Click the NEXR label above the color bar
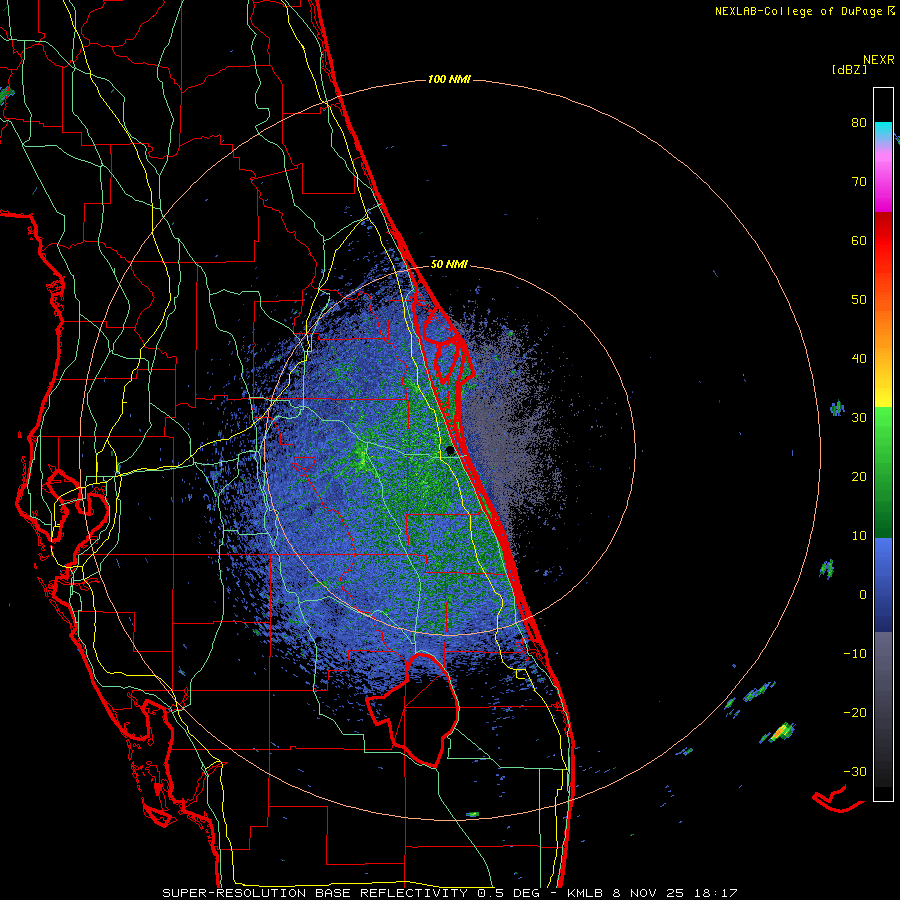The width and height of the screenshot is (900, 900). point(879,60)
